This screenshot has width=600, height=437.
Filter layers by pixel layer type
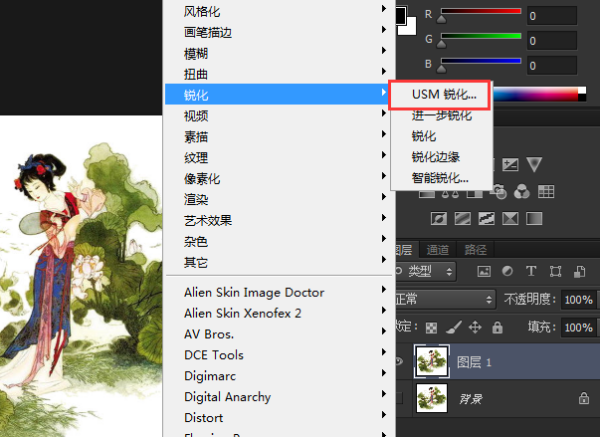[x=484, y=271]
